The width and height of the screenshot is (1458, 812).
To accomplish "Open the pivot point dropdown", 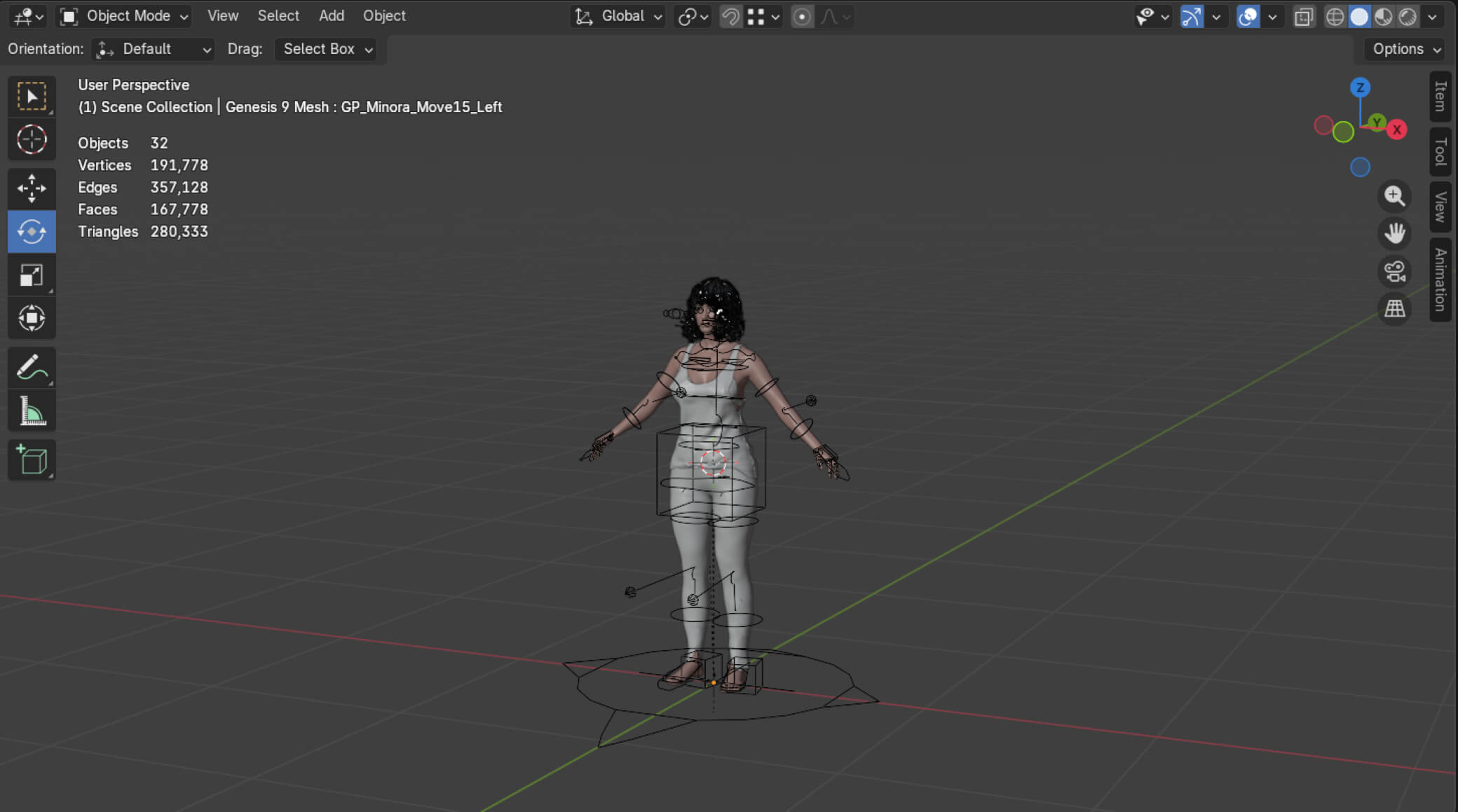I will tap(693, 16).
